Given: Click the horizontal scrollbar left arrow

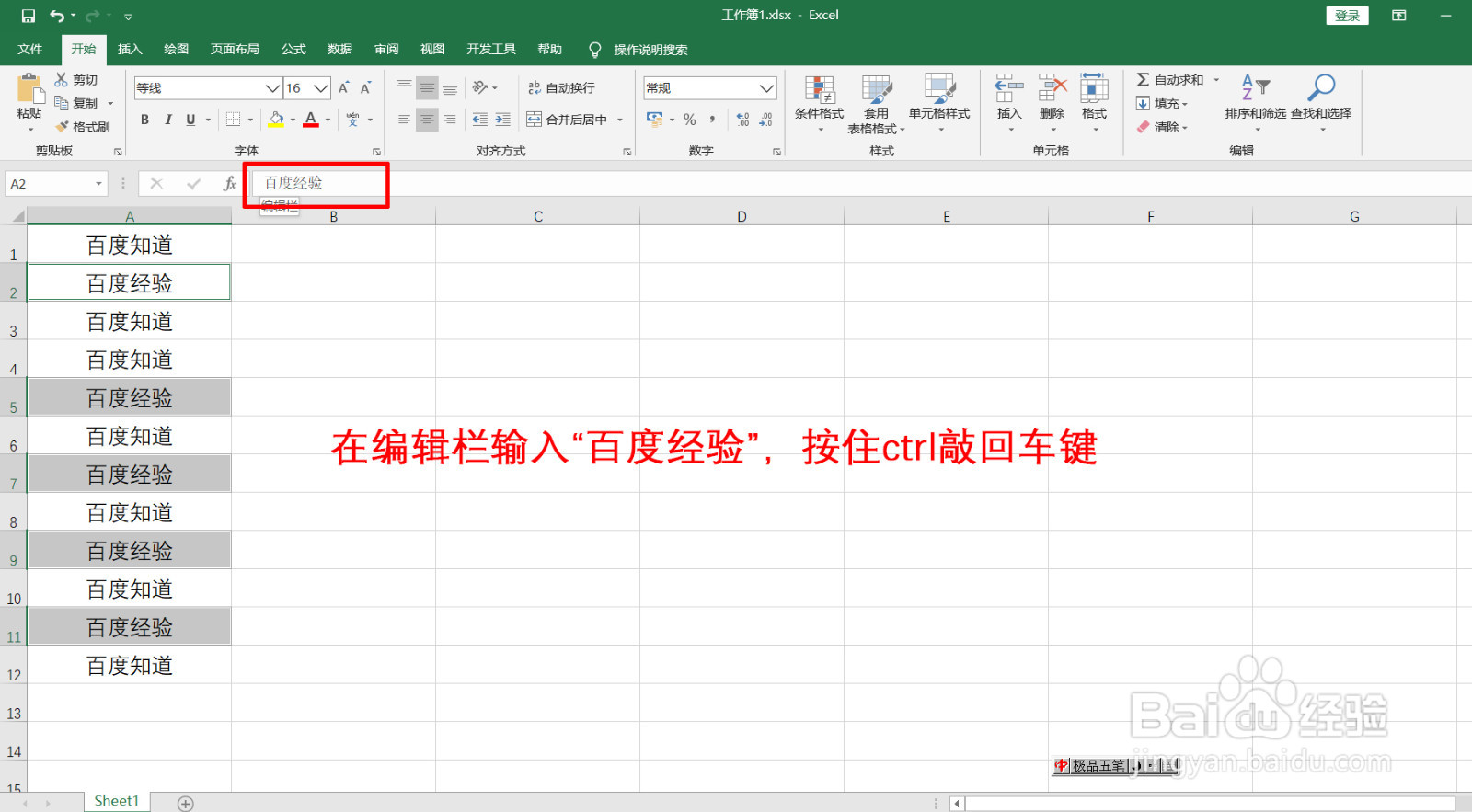Looking at the screenshot, I should (x=957, y=804).
